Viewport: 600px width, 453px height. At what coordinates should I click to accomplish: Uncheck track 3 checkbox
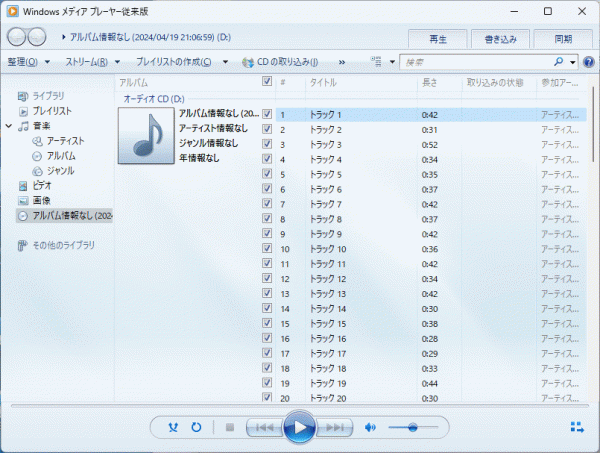click(x=267, y=144)
